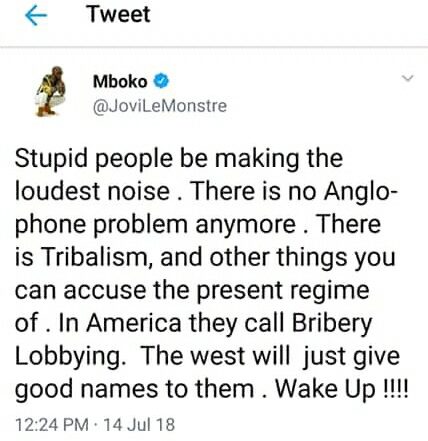Tap the blue verified badge
The width and height of the screenshot is (428, 441).
[161, 81]
